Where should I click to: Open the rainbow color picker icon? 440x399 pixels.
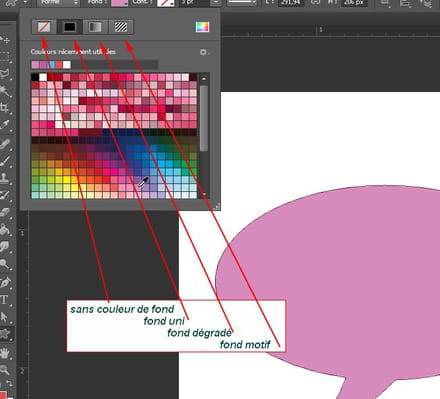[x=202, y=27]
